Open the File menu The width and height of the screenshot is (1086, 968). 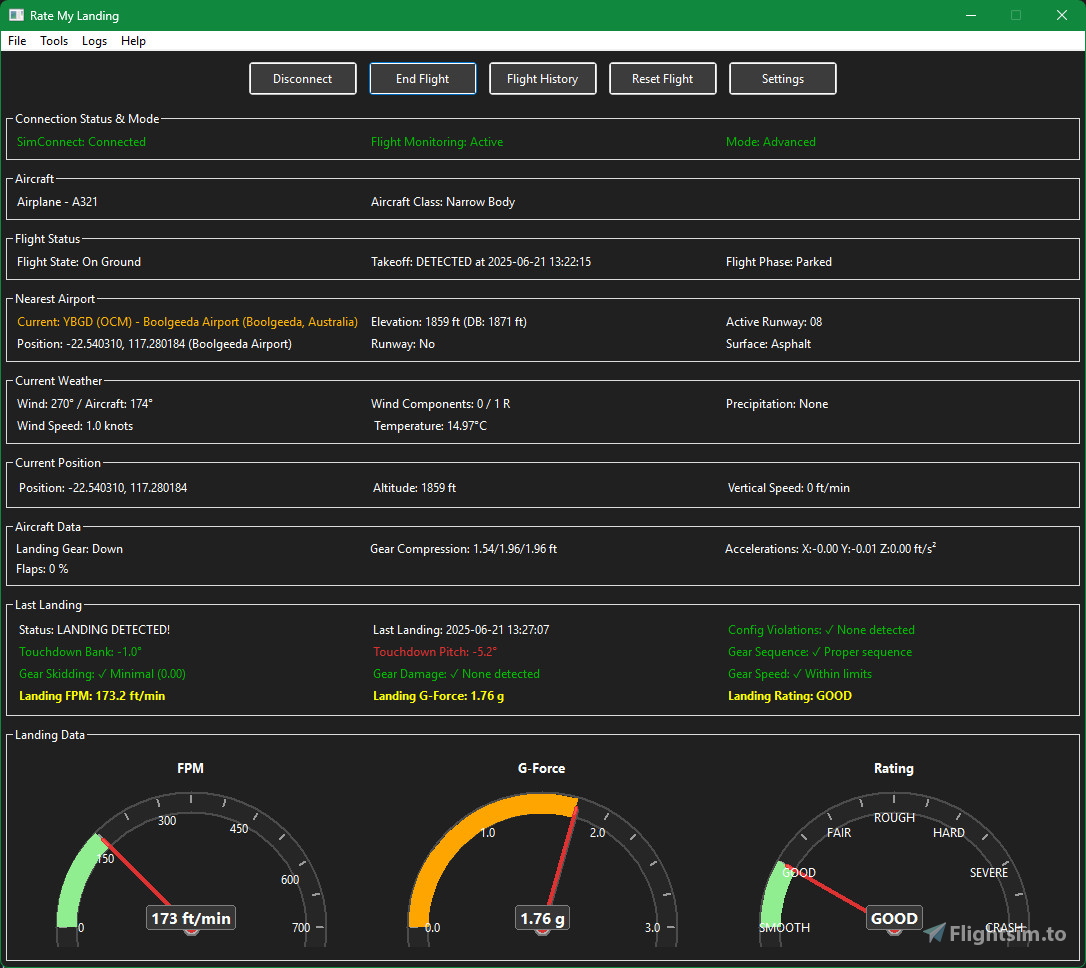[16, 41]
